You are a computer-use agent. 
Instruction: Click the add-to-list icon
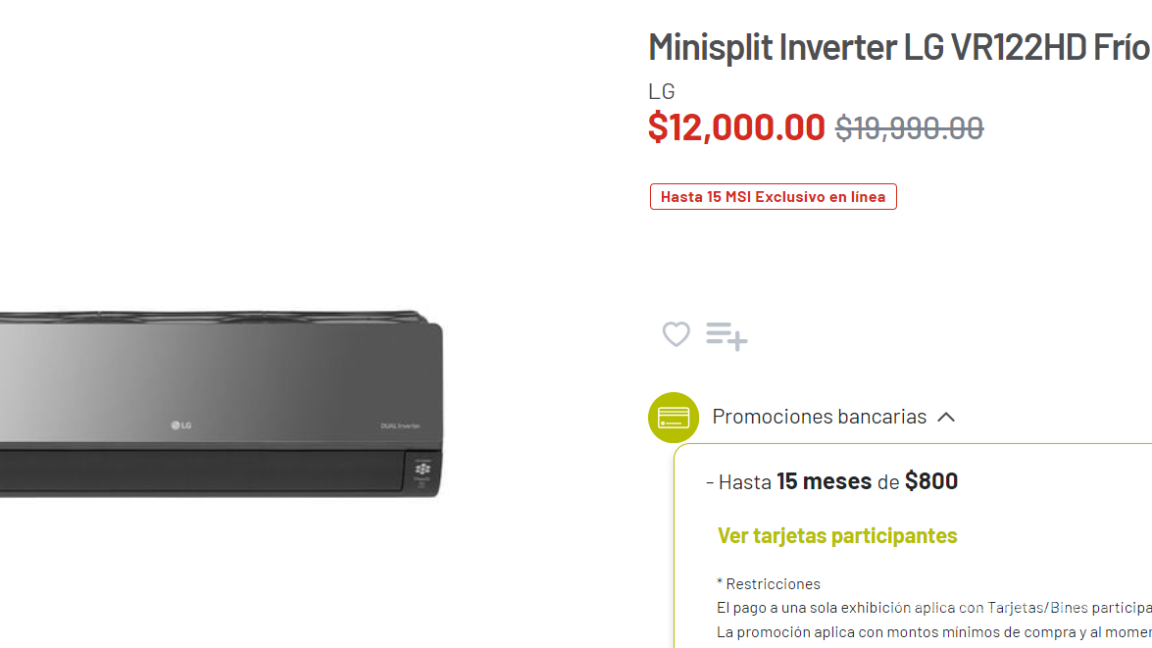pyautogui.click(x=726, y=335)
